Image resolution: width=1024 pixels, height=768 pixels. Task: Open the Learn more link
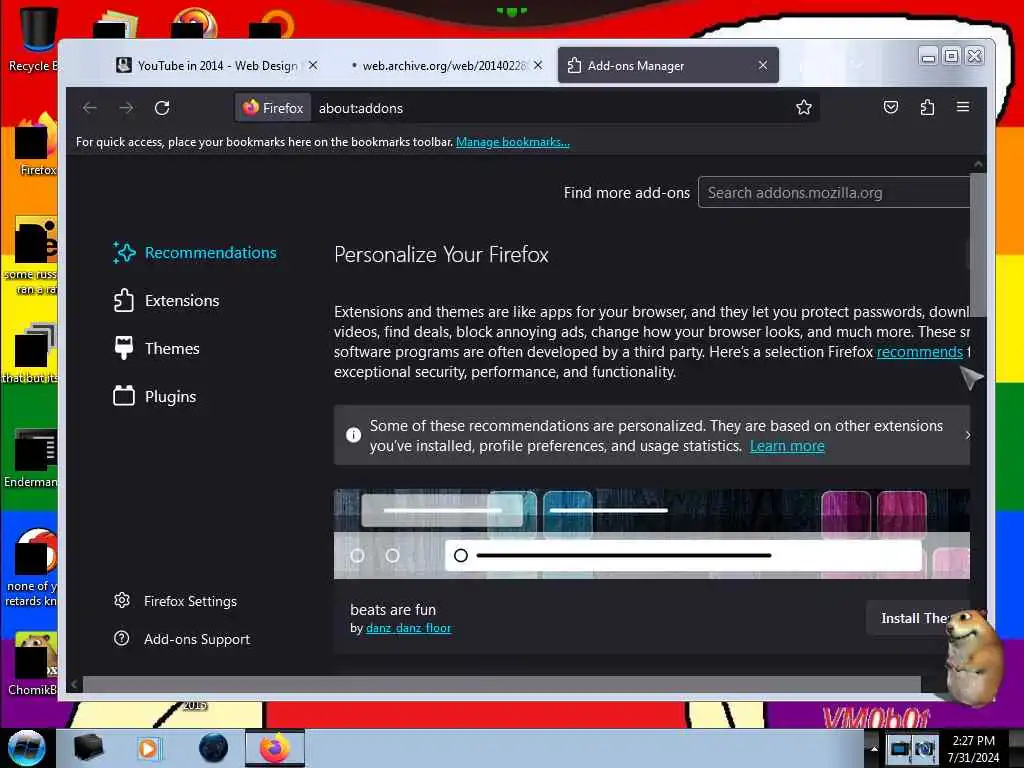point(787,446)
